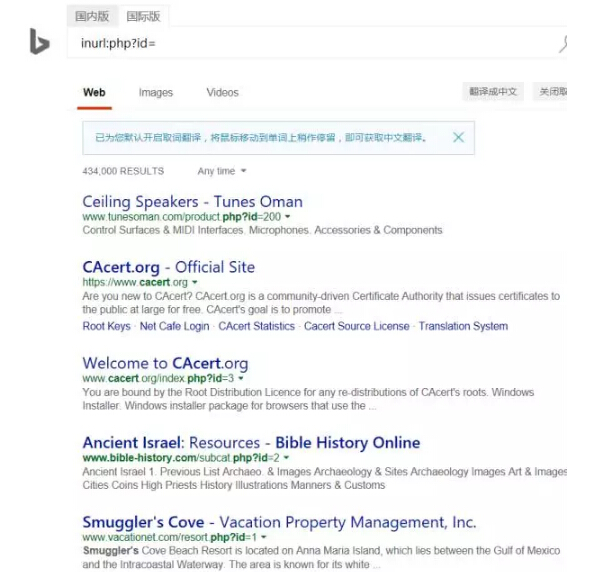Expand arrow beside tunesoman.com URL
592x572 pixels.
[288, 217]
